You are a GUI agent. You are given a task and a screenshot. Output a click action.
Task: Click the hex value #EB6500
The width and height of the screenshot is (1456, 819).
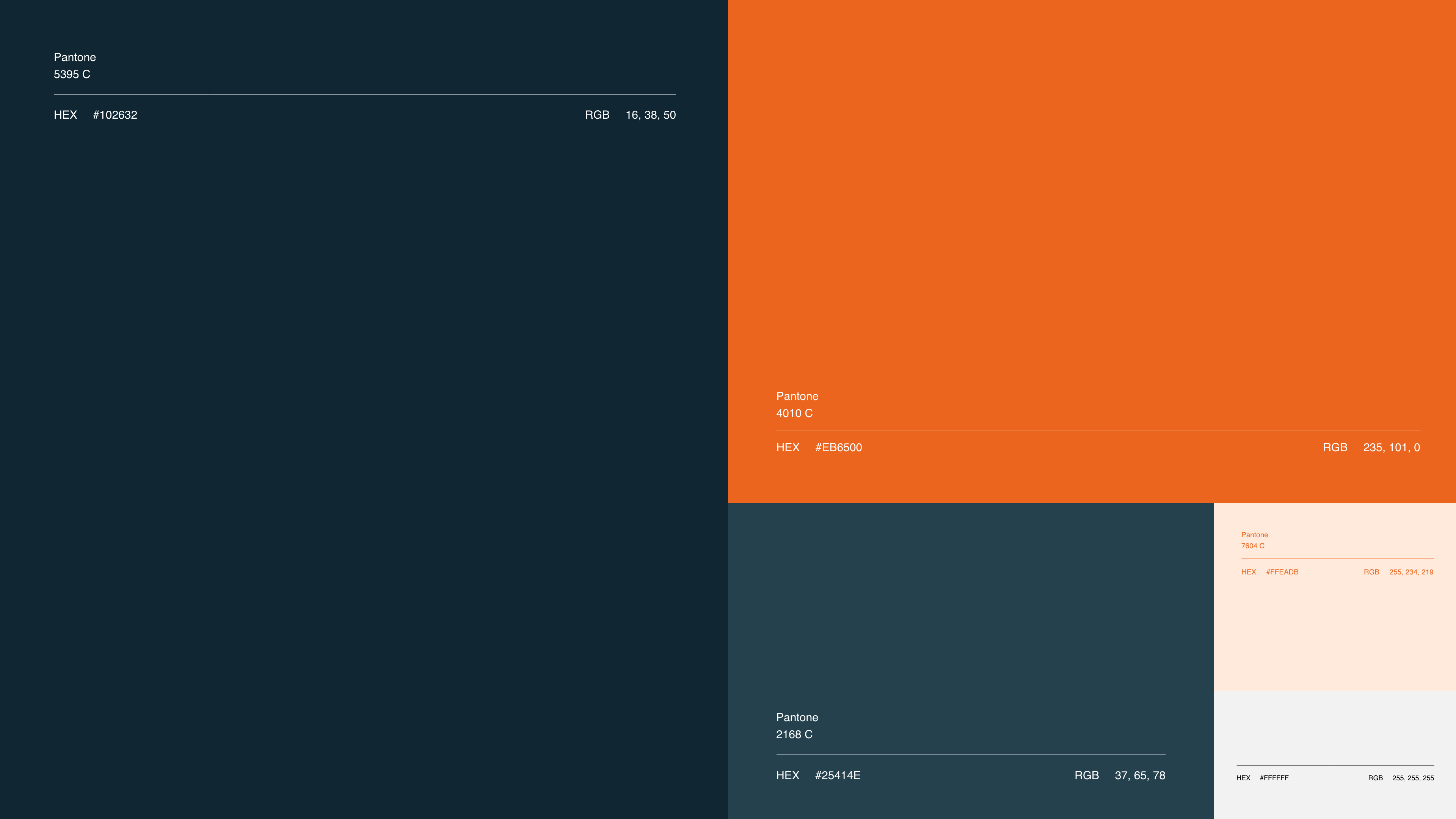click(x=839, y=447)
